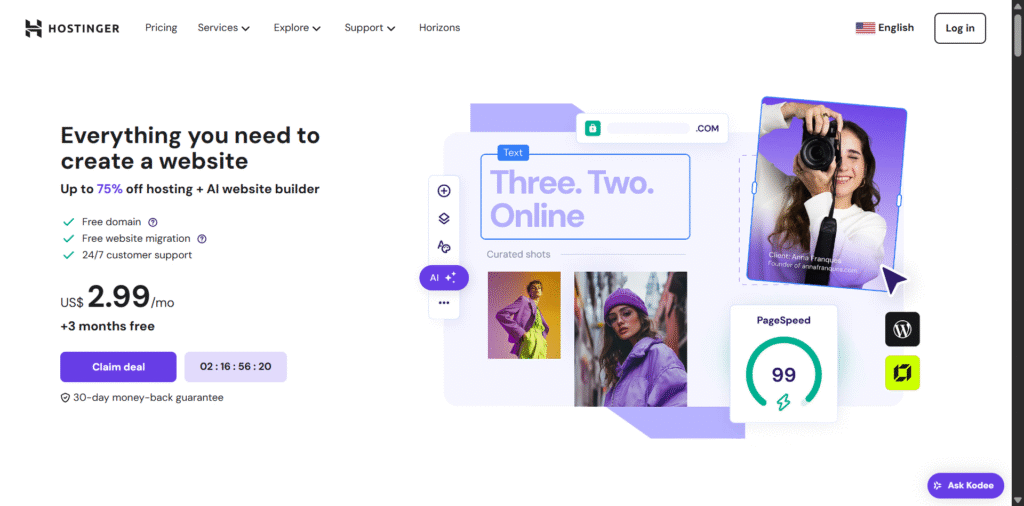Click the green padlock icon in URL bar
The image size is (1024, 506).
[592, 128]
